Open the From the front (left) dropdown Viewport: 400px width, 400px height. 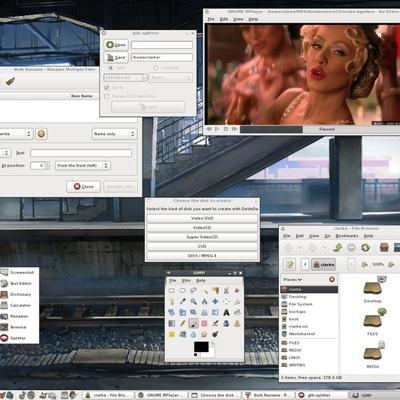(83, 165)
